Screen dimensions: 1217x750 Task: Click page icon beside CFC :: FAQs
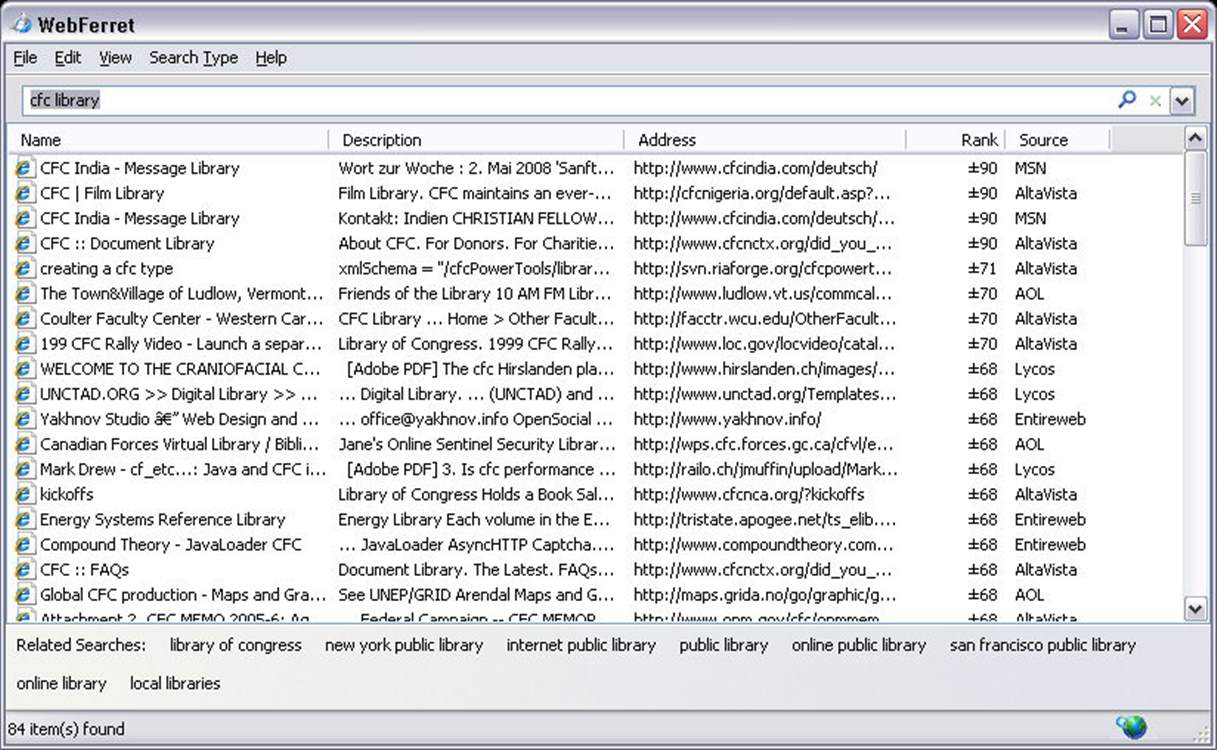[x=24, y=569]
